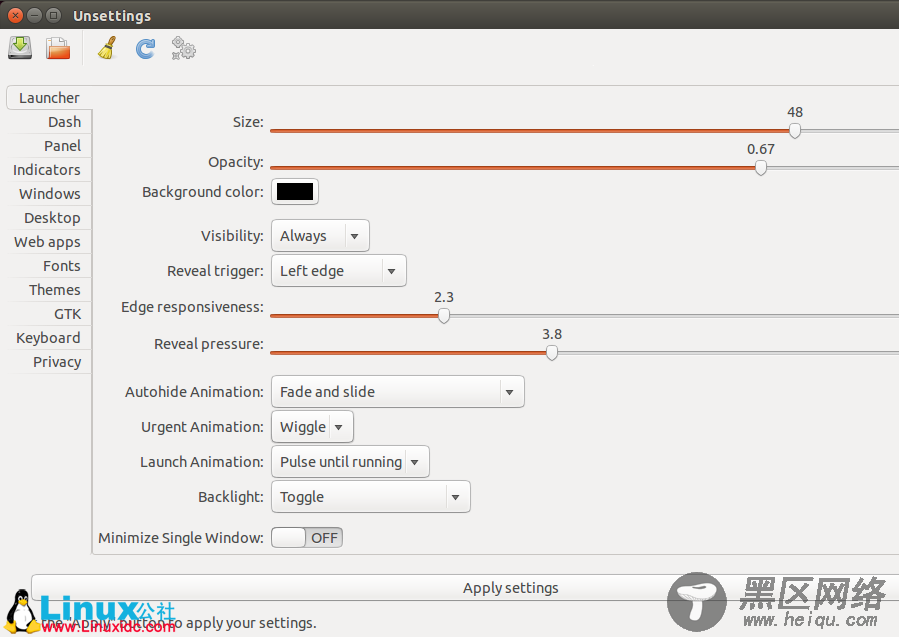The image size is (899, 637).
Task: Click the broom reset-to-defaults icon
Action: click(x=107, y=48)
